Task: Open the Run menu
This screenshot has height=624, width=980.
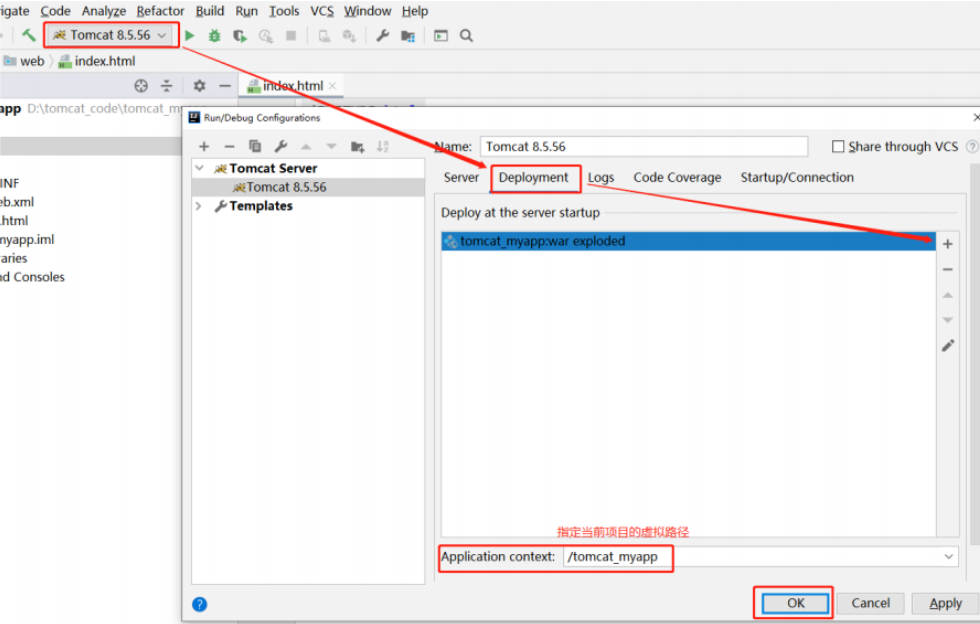Action: coord(246,11)
